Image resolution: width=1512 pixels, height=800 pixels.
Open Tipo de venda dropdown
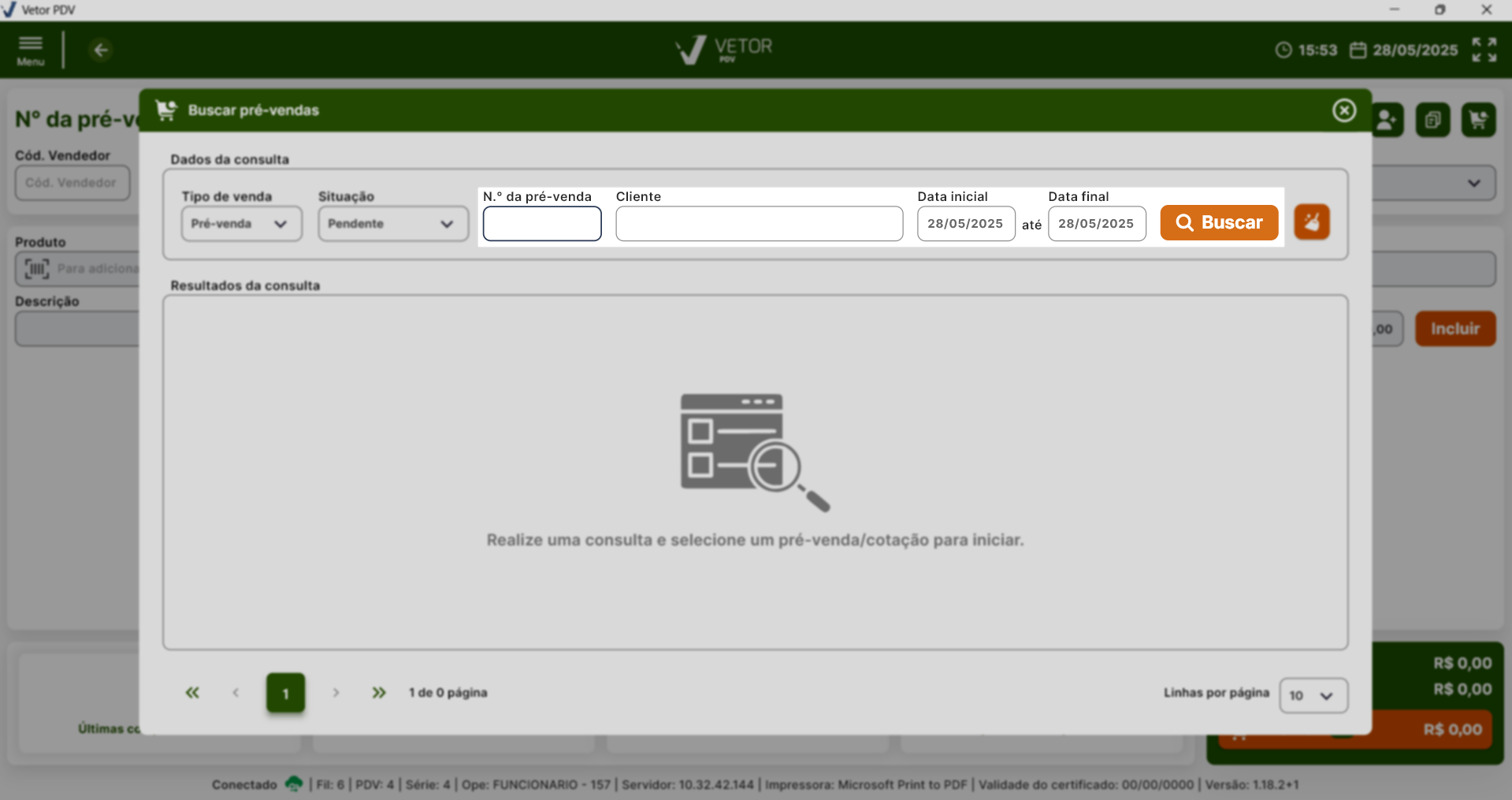click(x=242, y=224)
